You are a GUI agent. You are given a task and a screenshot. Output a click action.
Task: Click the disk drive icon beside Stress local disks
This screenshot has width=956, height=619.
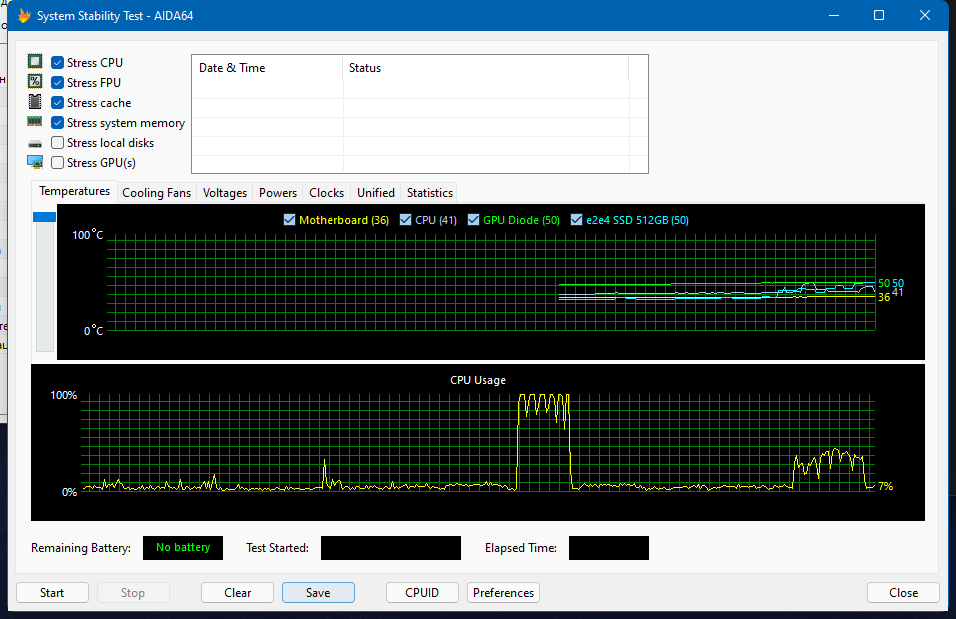click(x=35, y=144)
